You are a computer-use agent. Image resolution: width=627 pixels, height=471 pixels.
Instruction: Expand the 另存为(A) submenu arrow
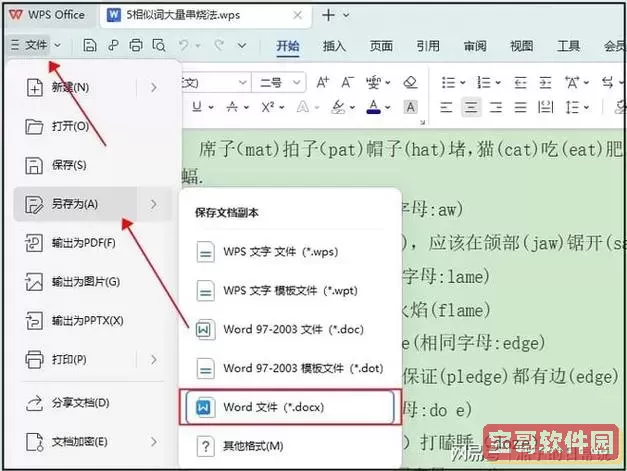tap(154, 204)
